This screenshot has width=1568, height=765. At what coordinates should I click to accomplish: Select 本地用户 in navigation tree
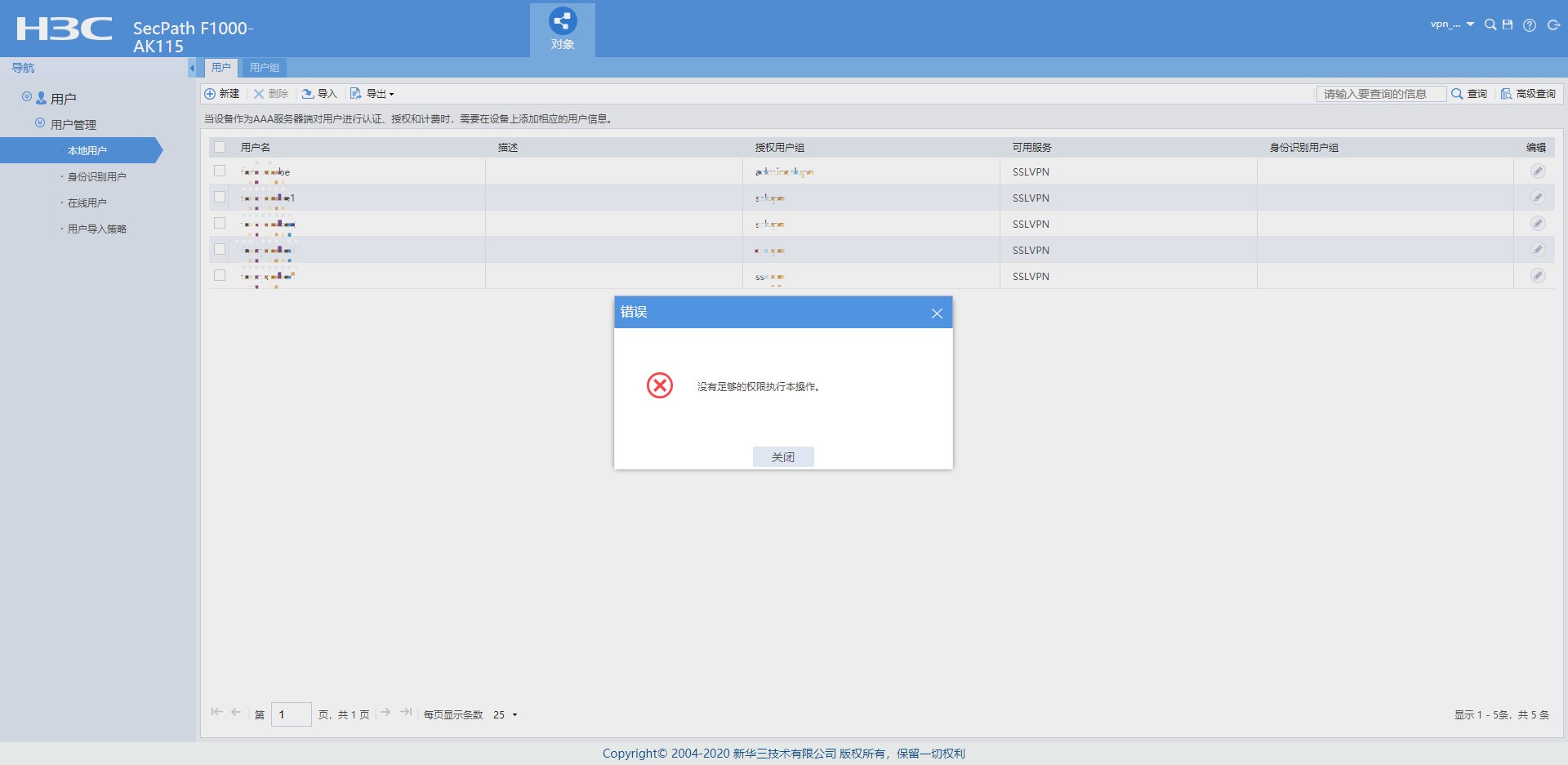point(82,150)
